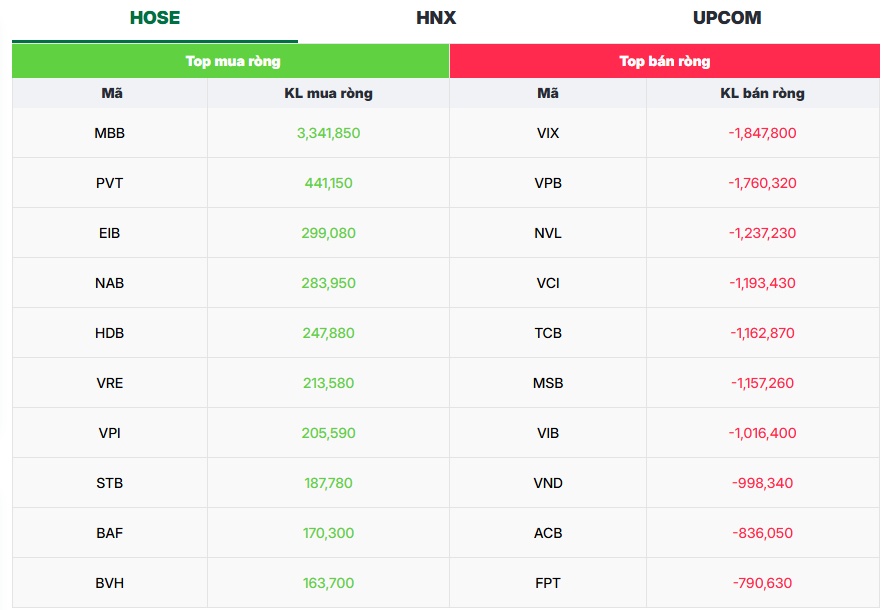Click the Top mua ròng header
The width and height of the screenshot is (884, 610).
(x=233, y=61)
